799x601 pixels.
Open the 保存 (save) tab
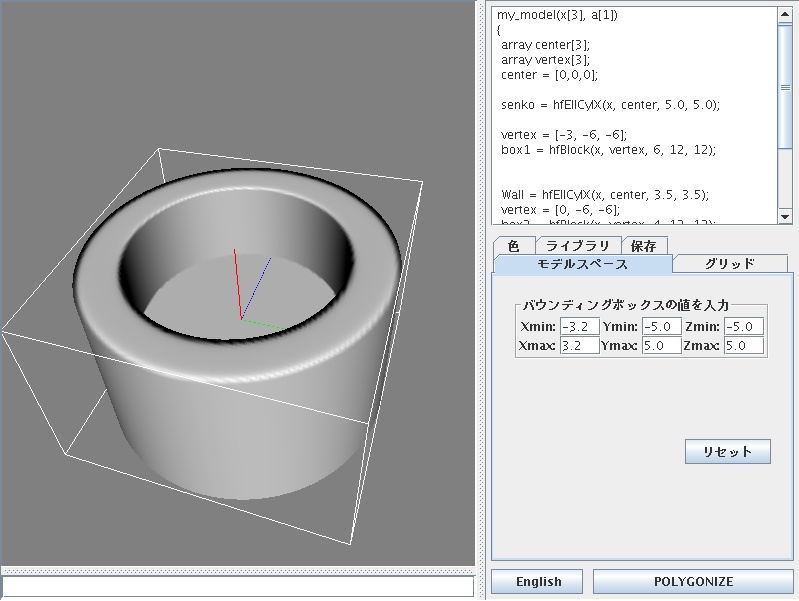click(644, 246)
